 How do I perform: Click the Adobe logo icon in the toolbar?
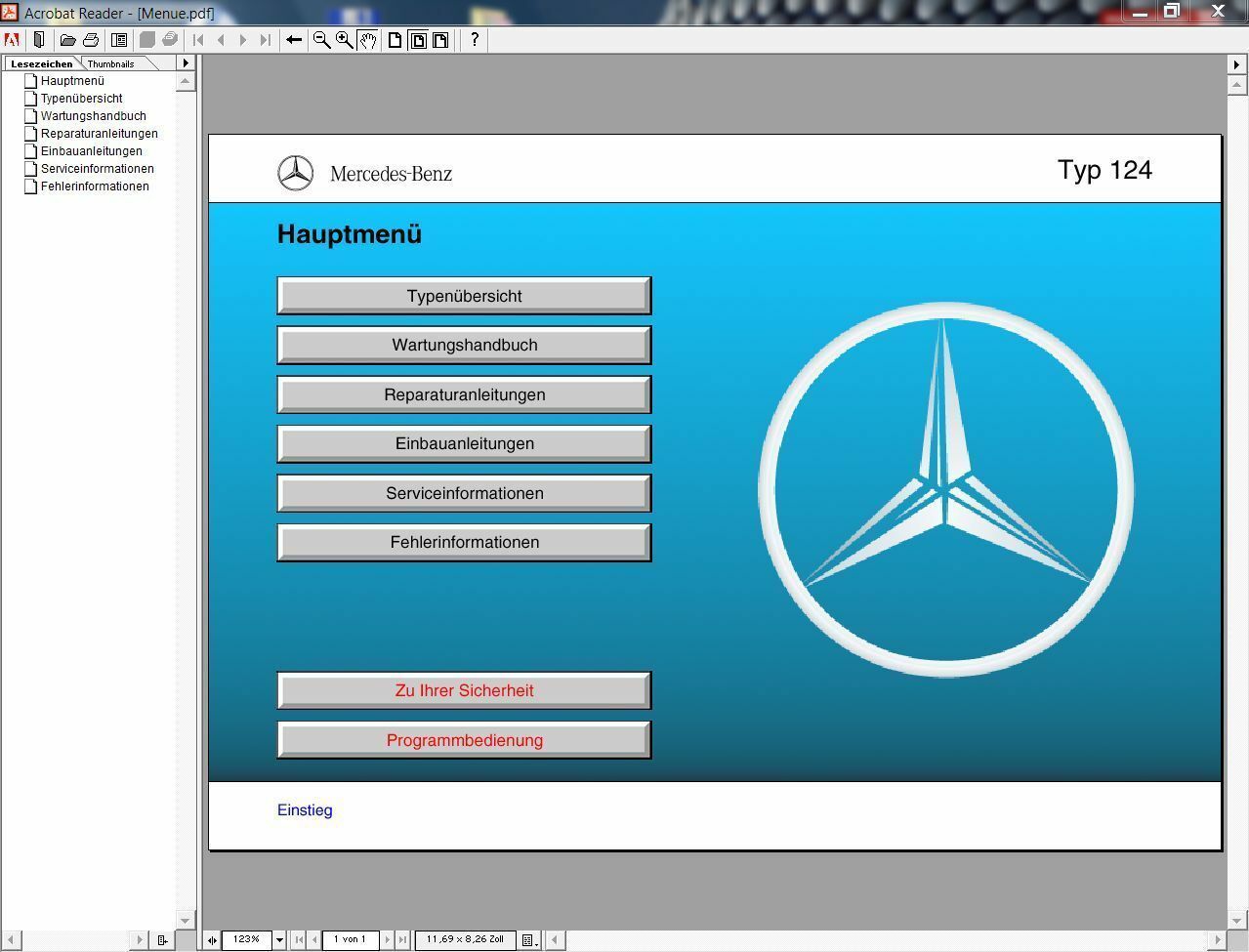tap(12, 40)
